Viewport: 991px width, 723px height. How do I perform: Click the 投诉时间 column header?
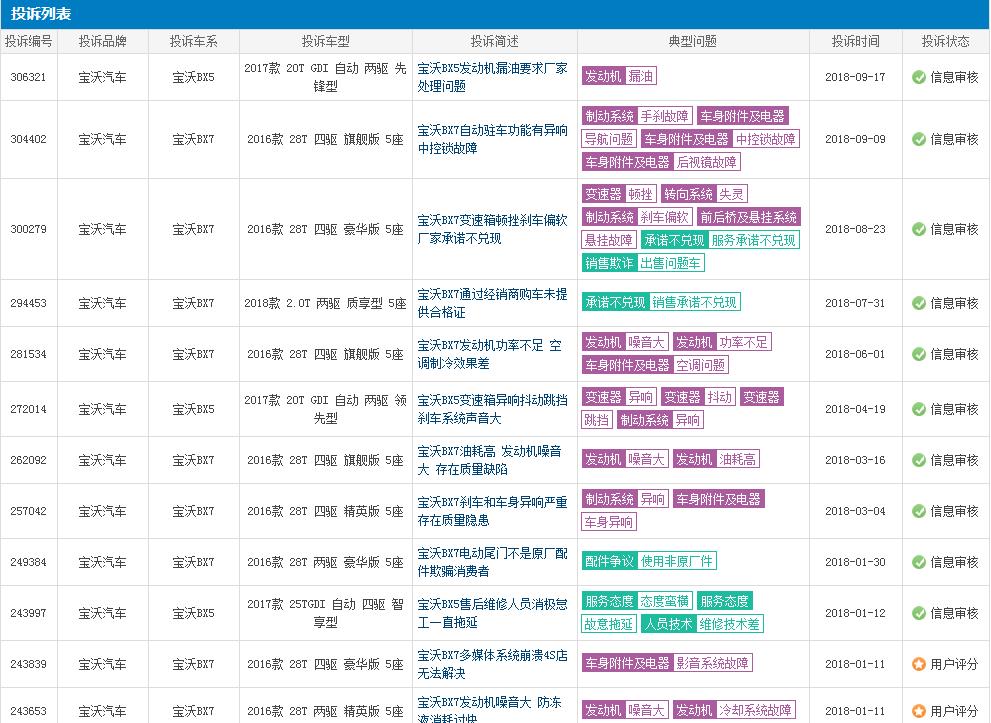(856, 41)
